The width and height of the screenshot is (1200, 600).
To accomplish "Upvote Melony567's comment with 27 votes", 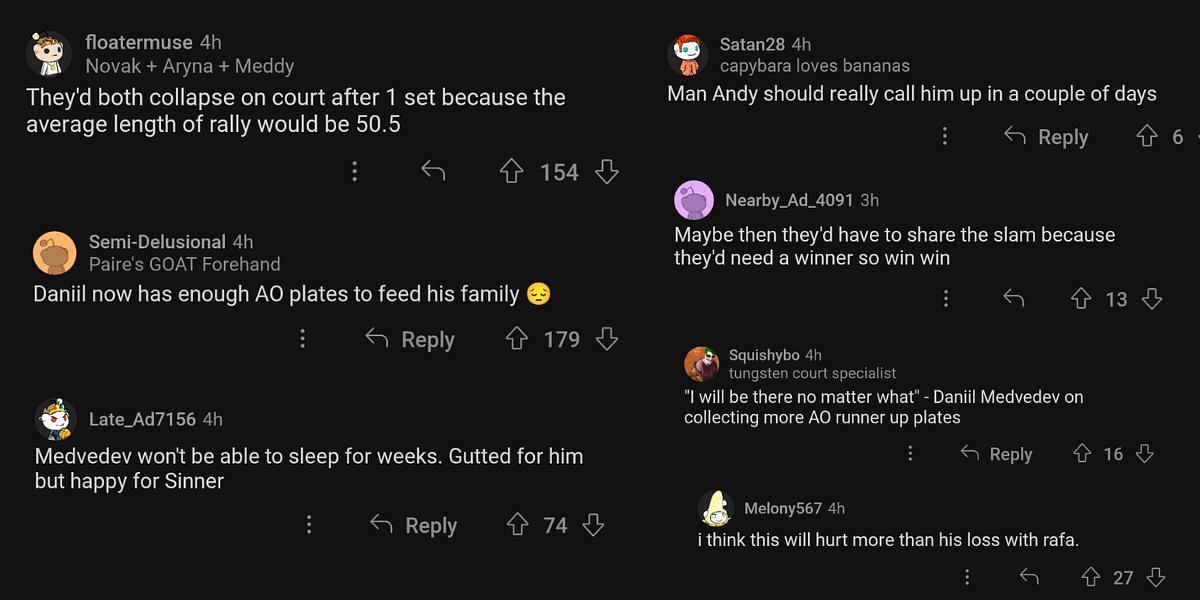I will [1091, 577].
